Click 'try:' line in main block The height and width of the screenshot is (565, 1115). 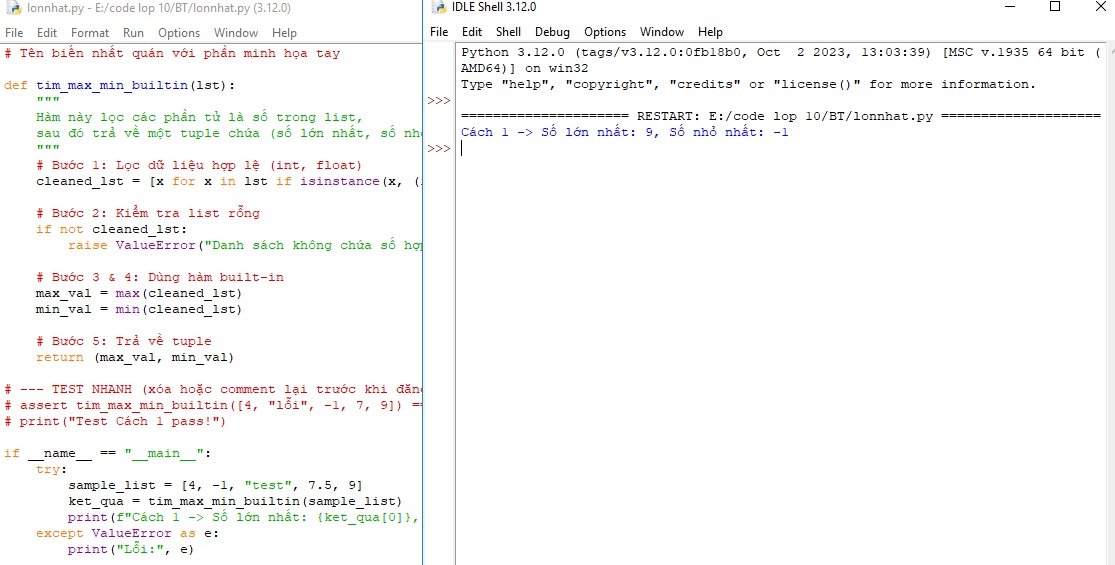(52, 469)
